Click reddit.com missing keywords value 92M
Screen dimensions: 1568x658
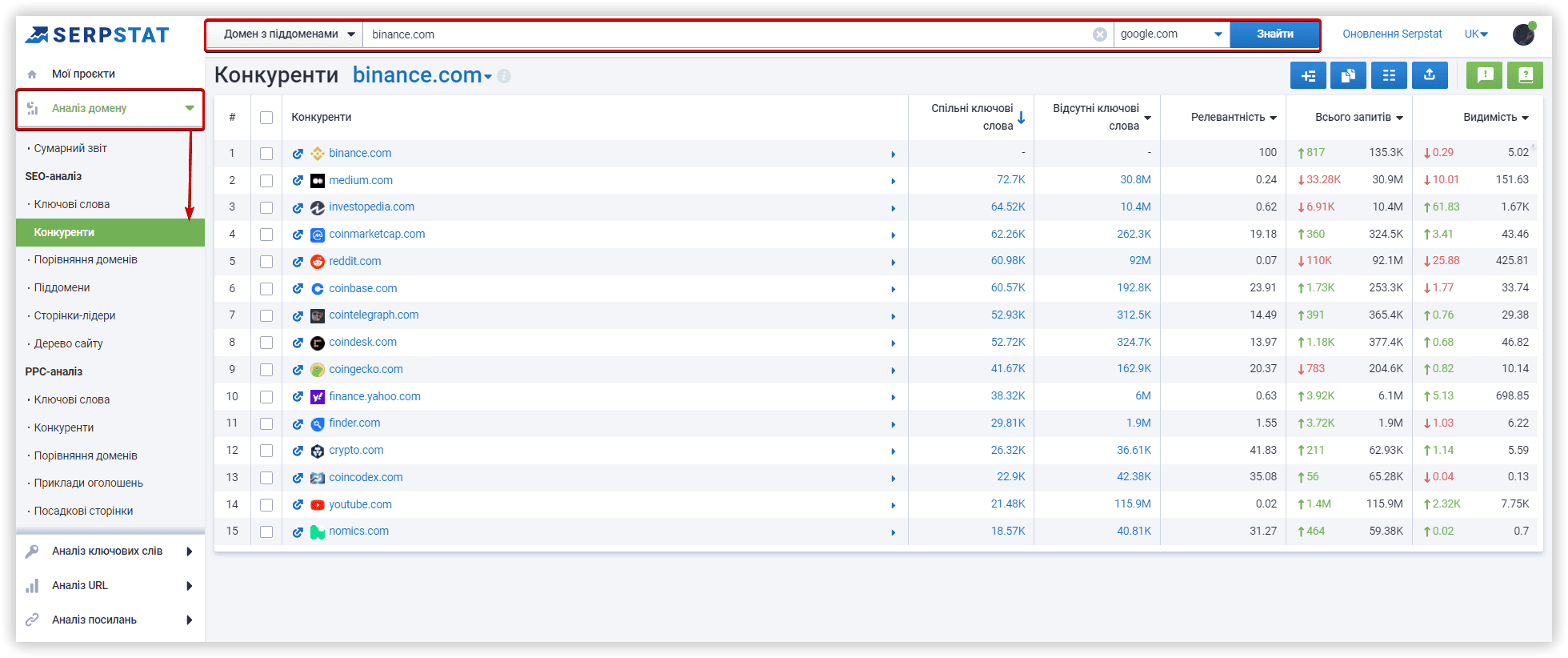tap(1140, 260)
